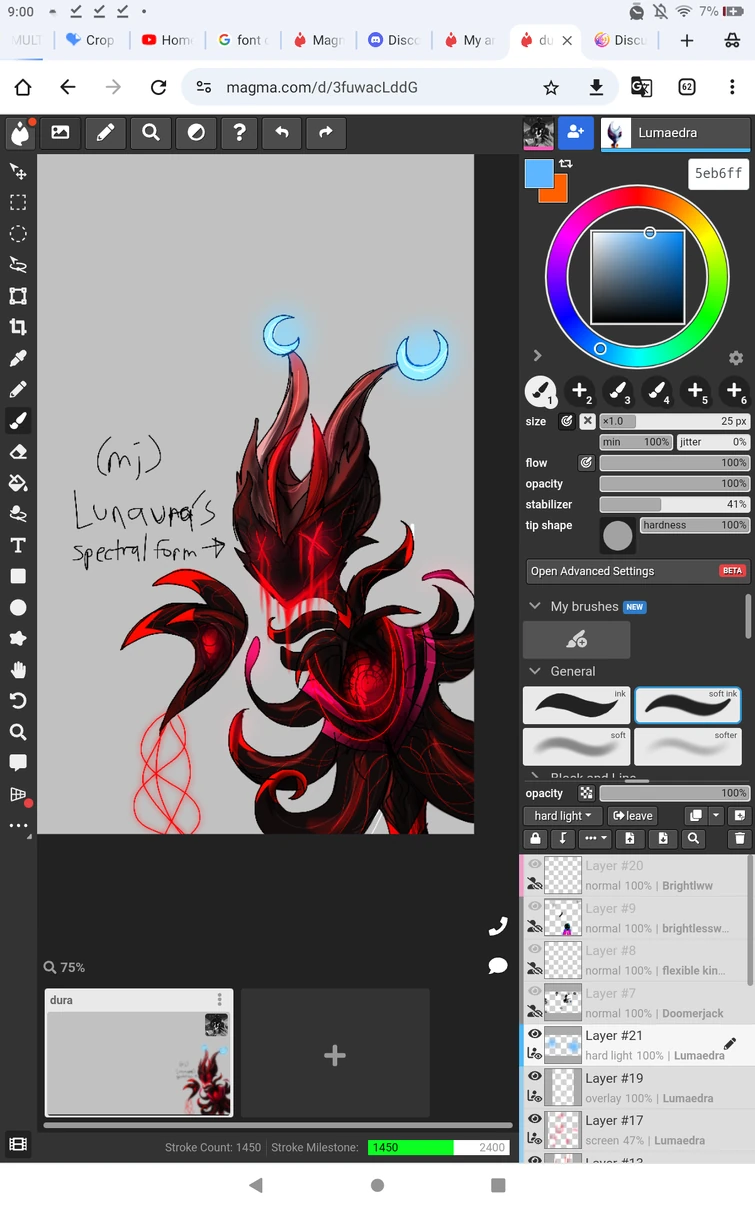Select the rectangular selection tool
755x1208 pixels.
pos(18,203)
